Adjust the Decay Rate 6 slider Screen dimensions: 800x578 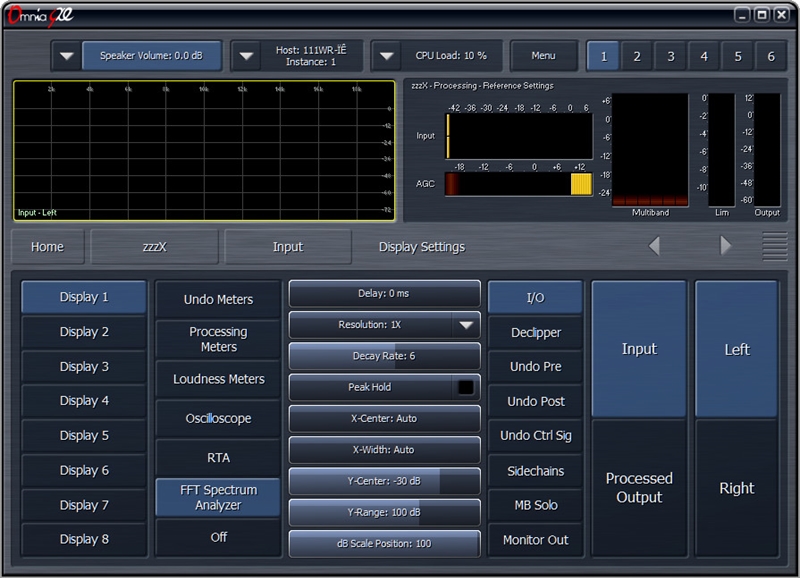pos(384,356)
